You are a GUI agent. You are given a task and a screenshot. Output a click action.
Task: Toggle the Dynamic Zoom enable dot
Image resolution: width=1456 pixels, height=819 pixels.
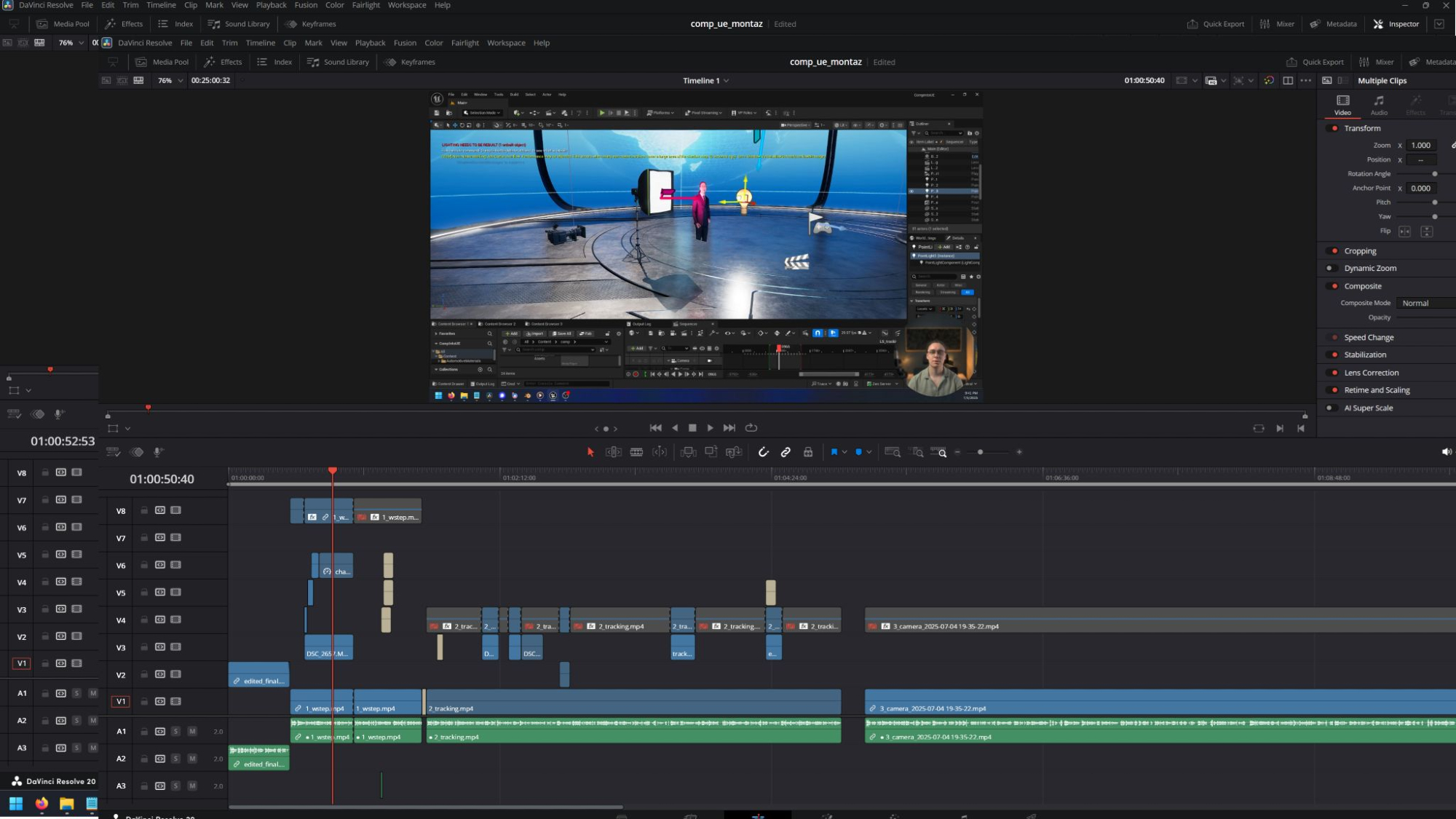coord(1329,268)
